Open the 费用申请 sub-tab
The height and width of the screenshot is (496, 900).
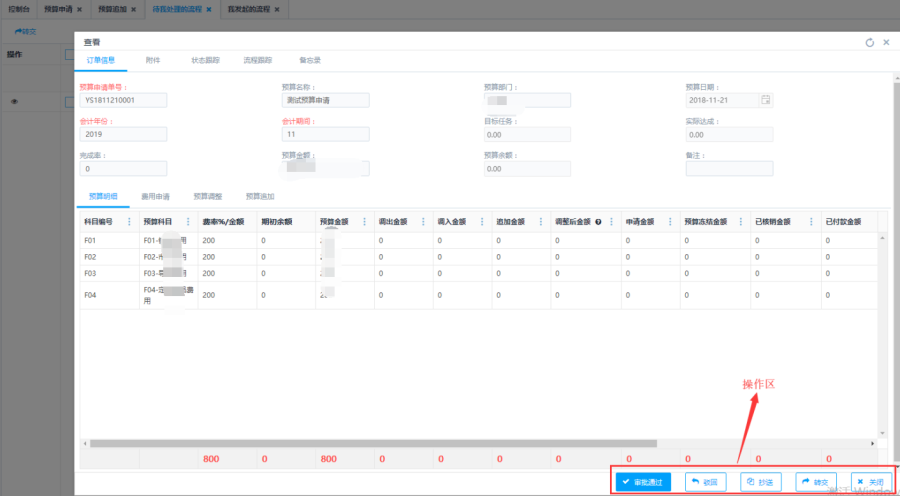[155, 196]
